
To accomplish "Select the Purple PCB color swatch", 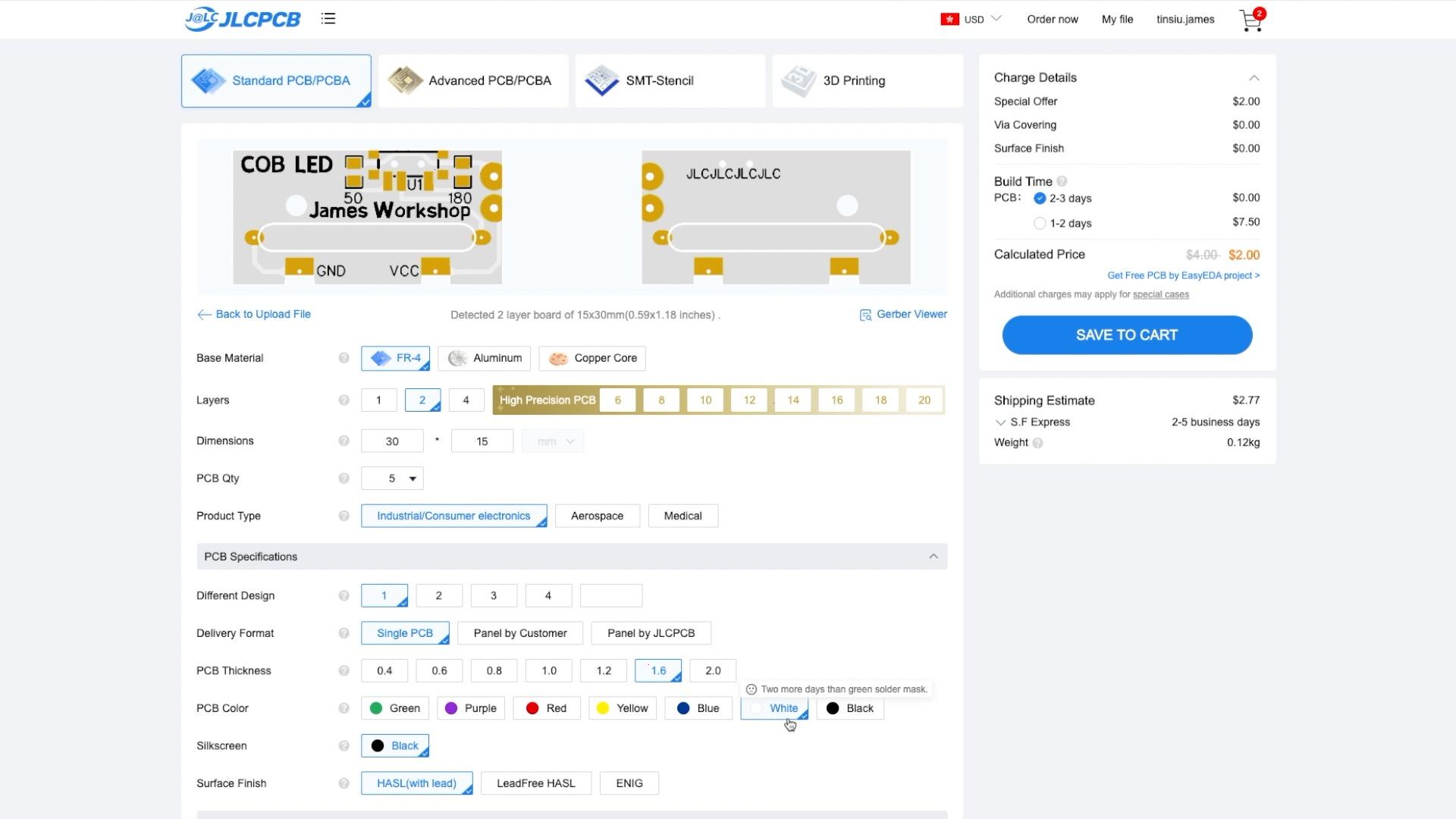I will tap(471, 708).
